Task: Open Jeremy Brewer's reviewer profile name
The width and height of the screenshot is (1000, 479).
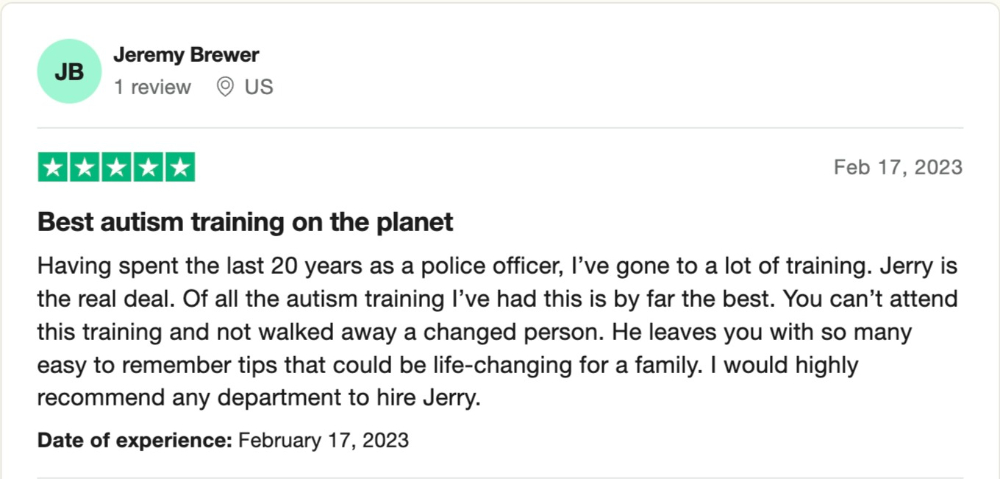Action: tap(186, 55)
